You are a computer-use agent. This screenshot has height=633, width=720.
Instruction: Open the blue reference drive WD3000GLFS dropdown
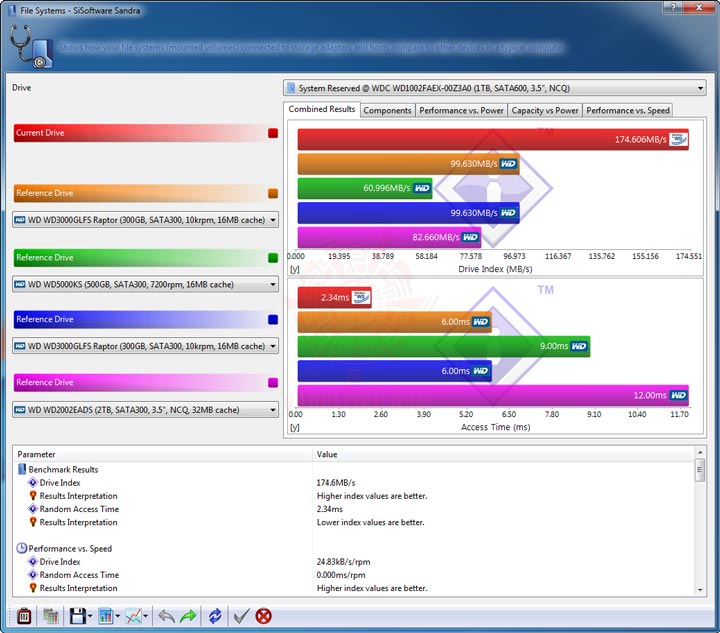pyautogui.click(x=145, y=346)
